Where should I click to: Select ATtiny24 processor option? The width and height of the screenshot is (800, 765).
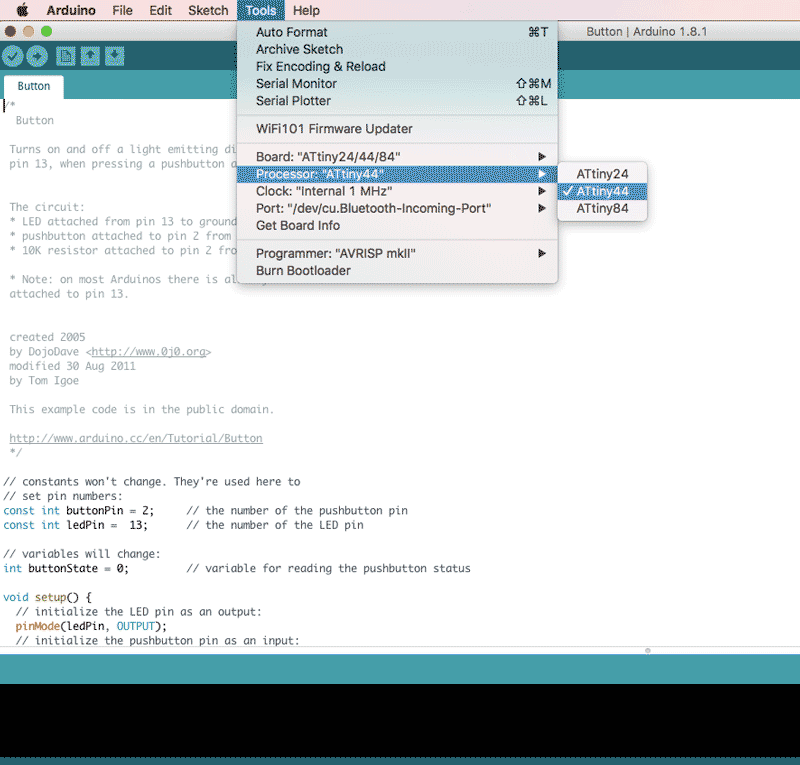pos(602,174)
